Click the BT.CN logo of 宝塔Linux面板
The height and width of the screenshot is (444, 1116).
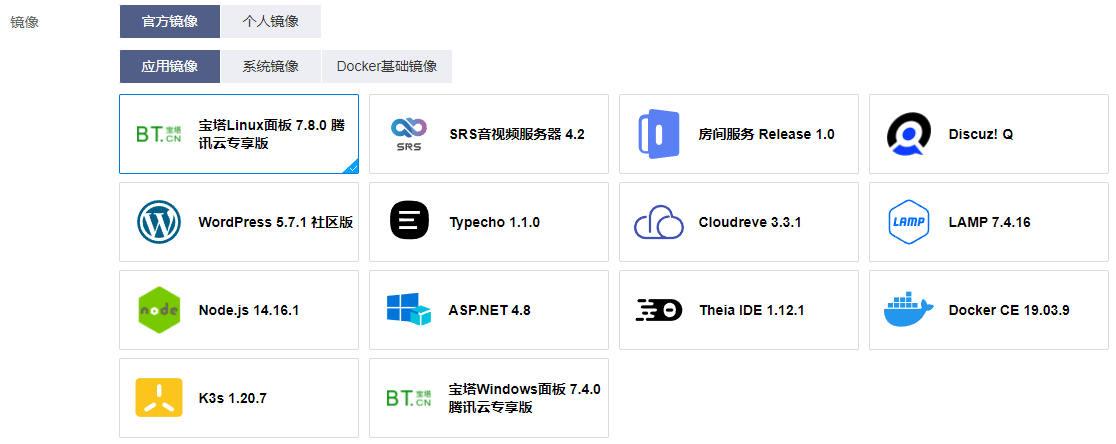pos(159,134)
